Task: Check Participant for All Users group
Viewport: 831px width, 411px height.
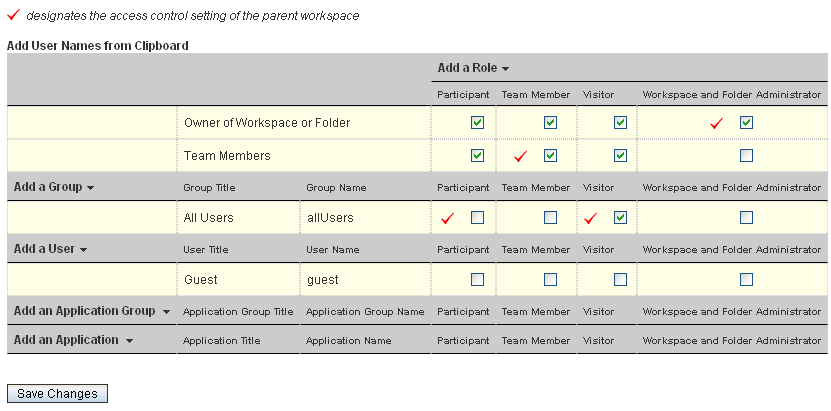Action: [477, 218]
